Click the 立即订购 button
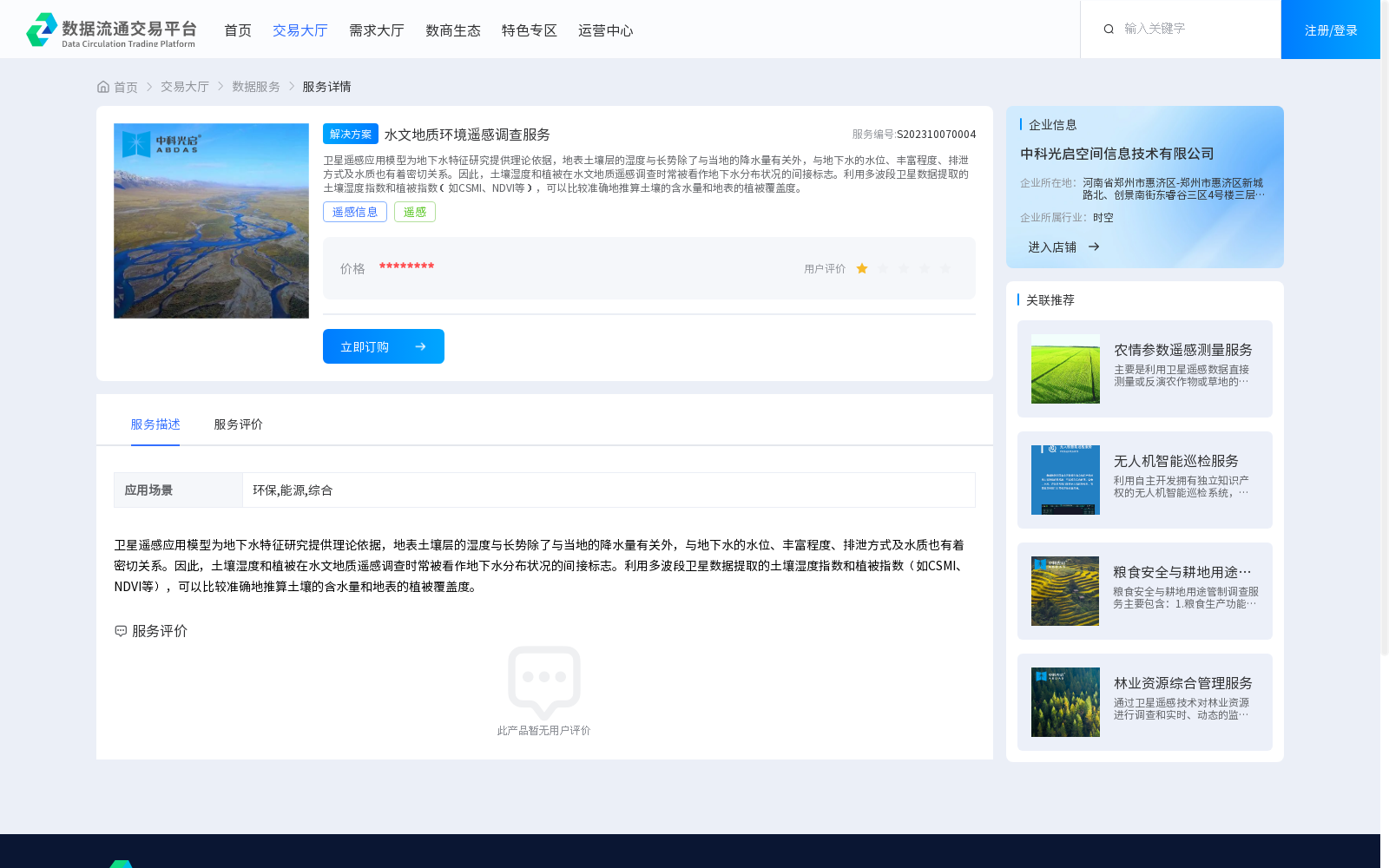Screen dimensions: 1389x868 [384, 346]
